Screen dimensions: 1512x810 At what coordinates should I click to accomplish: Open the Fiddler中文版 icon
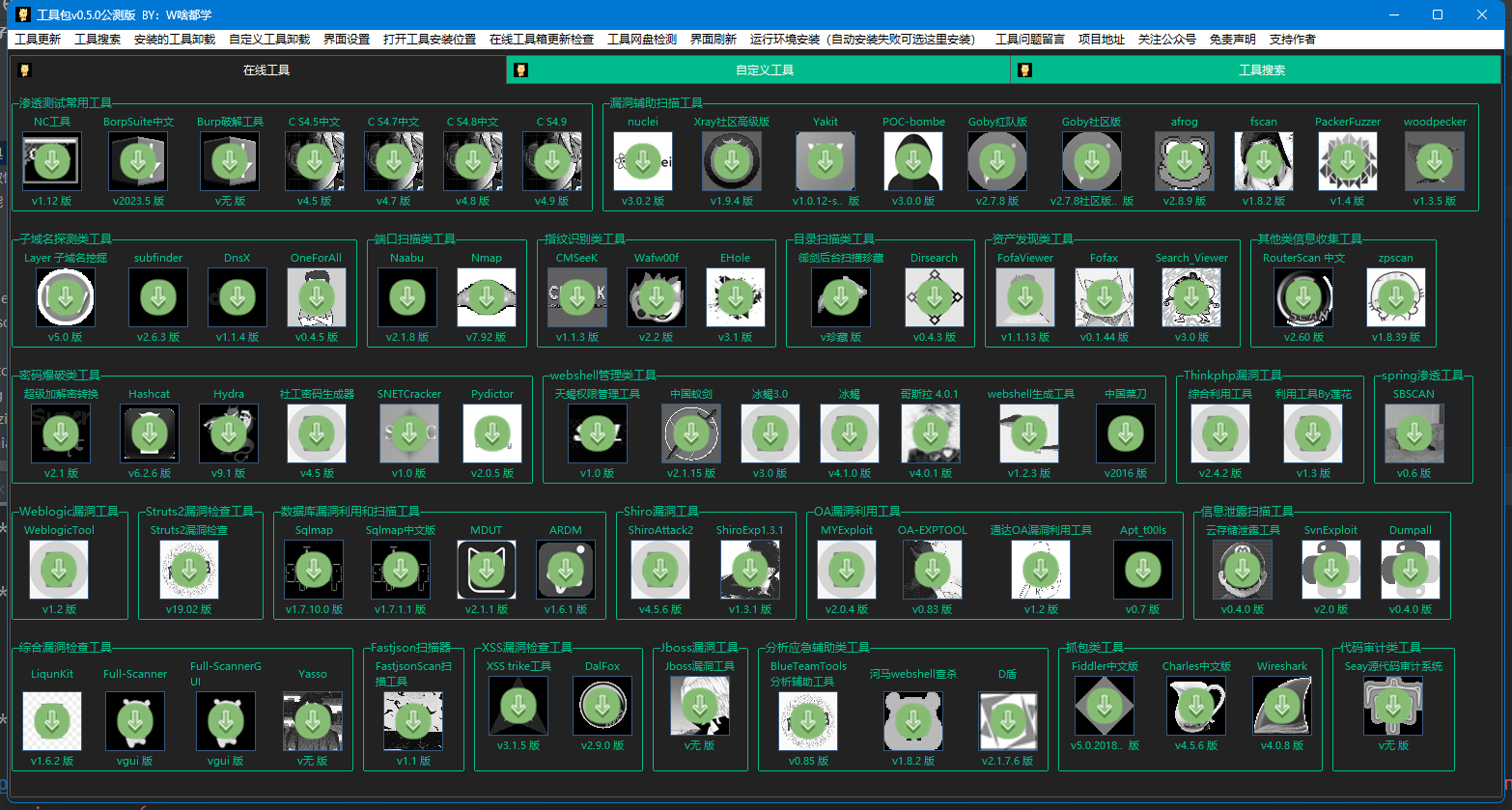[x=1105, y=706]
